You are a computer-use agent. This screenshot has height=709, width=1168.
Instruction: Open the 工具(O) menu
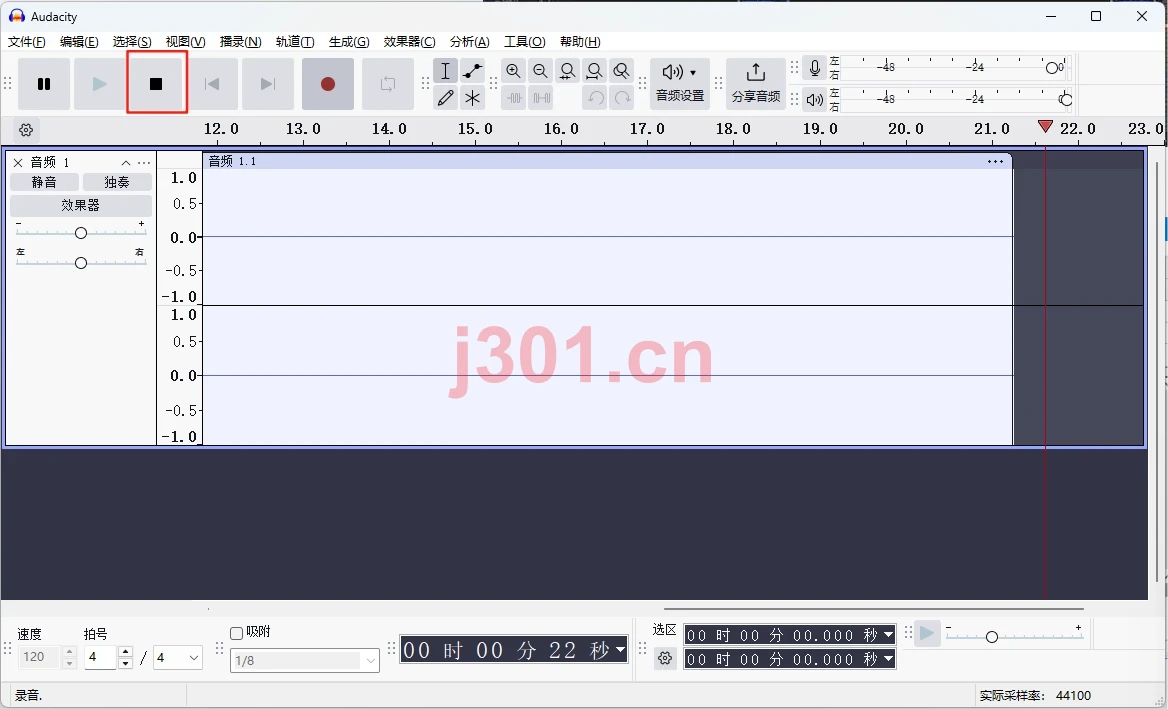coord(525,42)
